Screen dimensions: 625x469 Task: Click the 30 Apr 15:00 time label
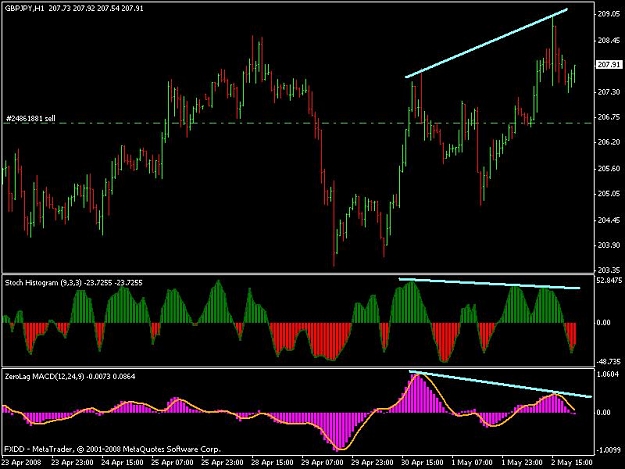pyautogui.click(x=422, y=463)
